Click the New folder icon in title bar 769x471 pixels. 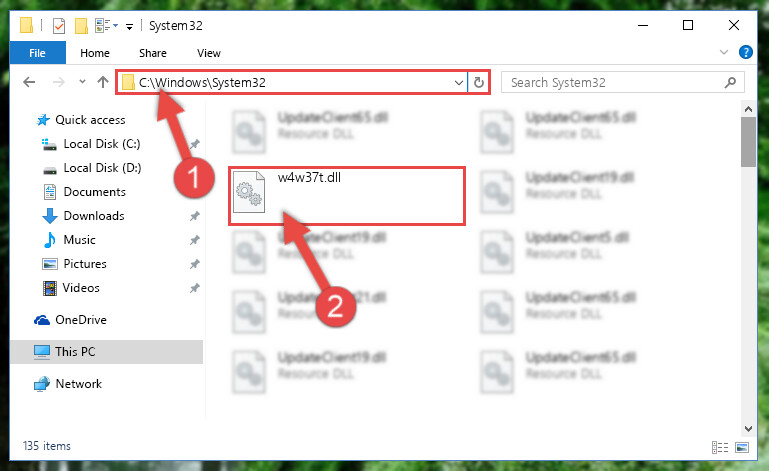(81, 26)
